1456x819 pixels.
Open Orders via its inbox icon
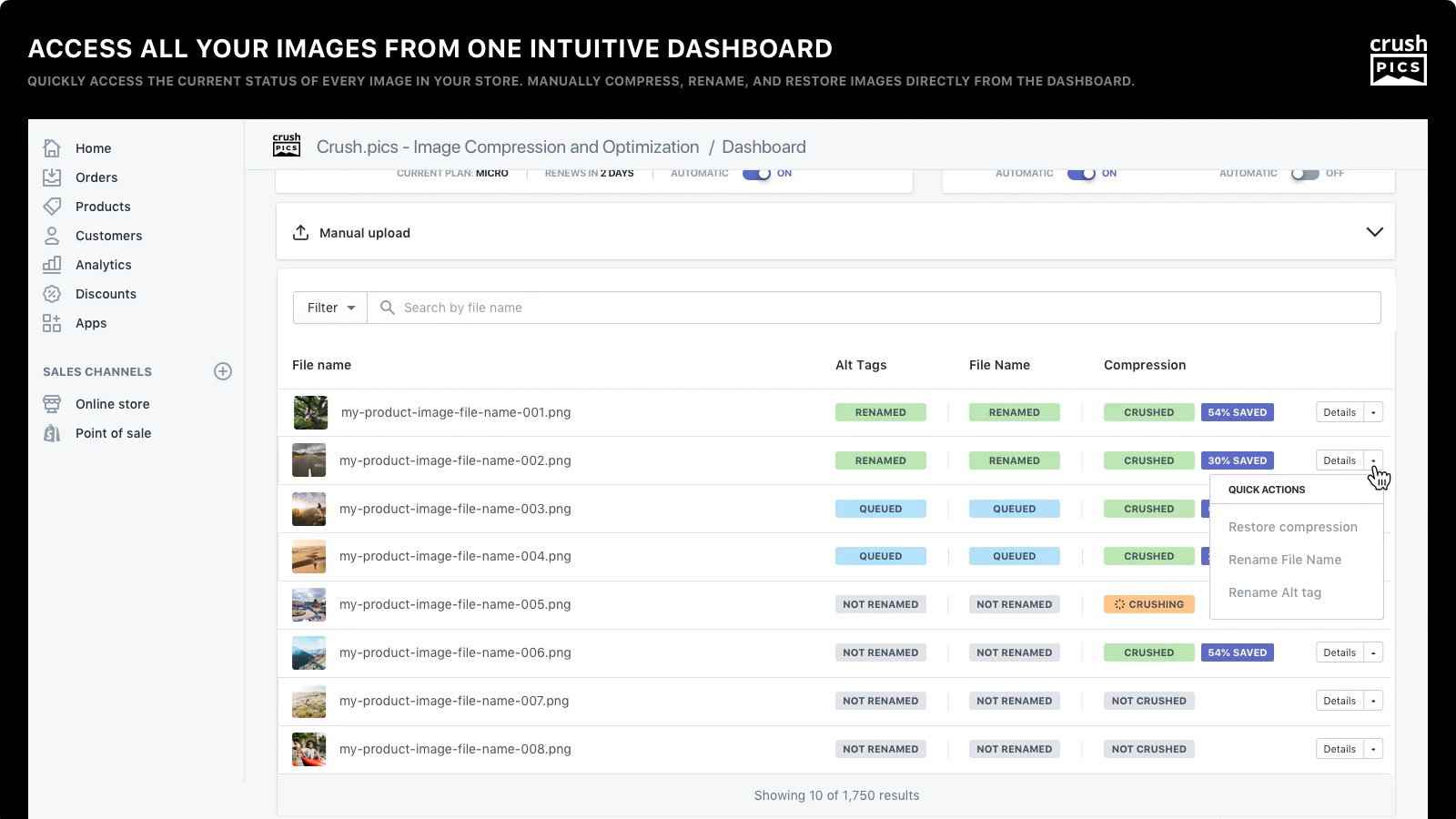(x=52, y=177)
